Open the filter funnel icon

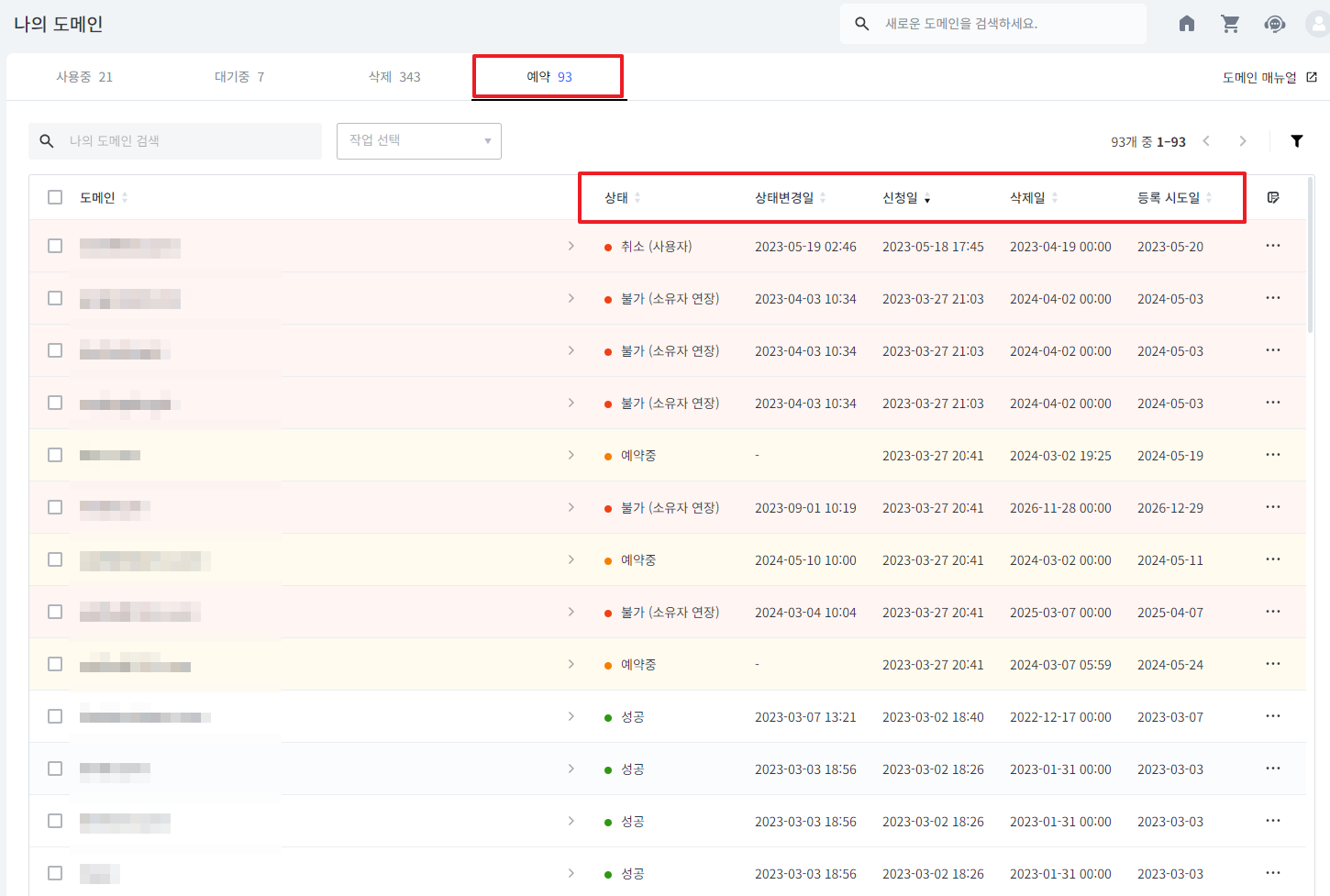click(1296, 141)
